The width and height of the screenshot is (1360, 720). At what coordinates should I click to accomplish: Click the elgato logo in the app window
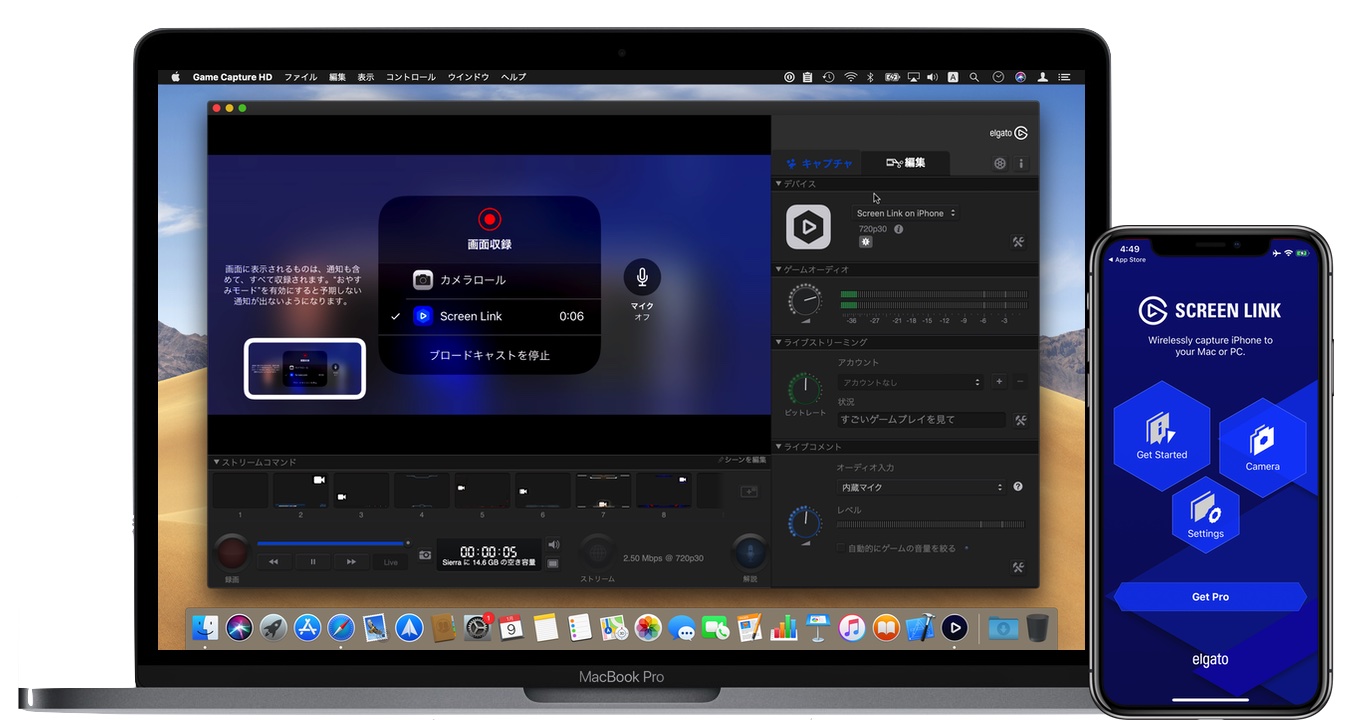pos(1007,133)
